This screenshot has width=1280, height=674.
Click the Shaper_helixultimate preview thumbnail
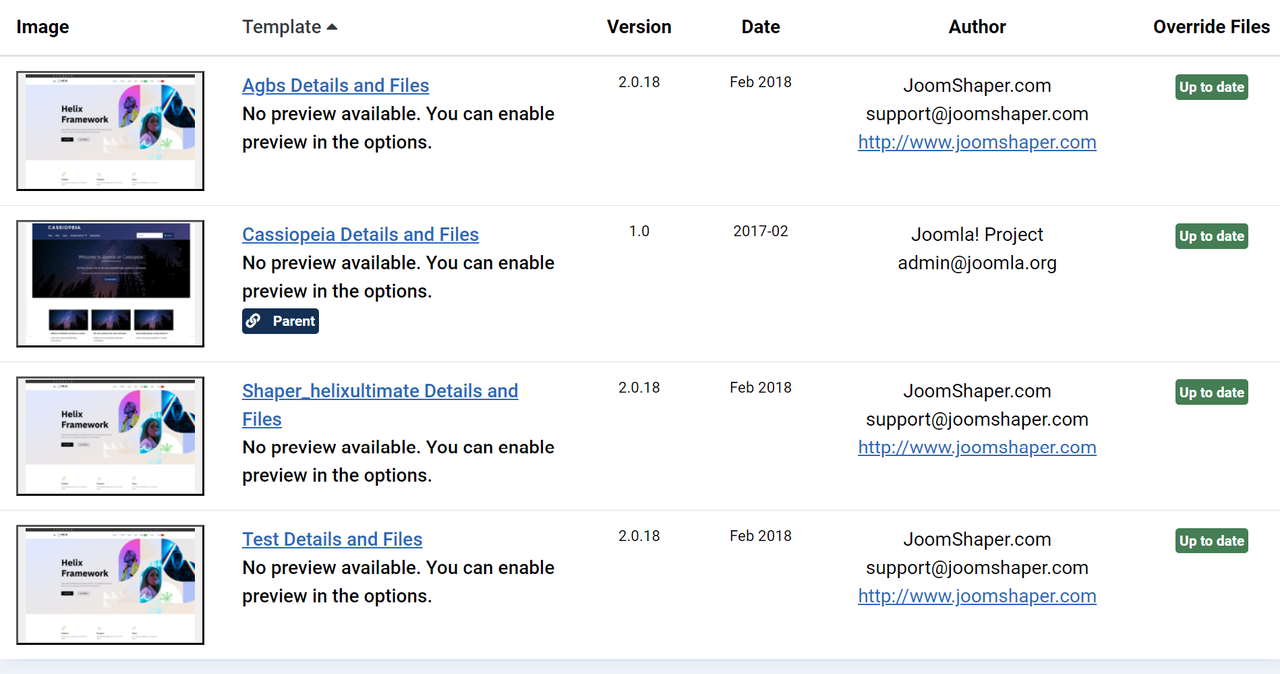110,436
